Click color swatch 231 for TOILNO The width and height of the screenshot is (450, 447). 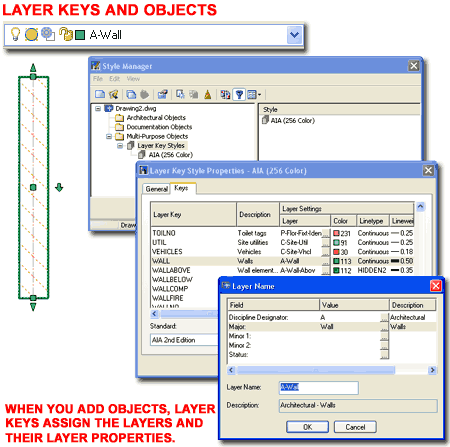click(x=337, y=233)
